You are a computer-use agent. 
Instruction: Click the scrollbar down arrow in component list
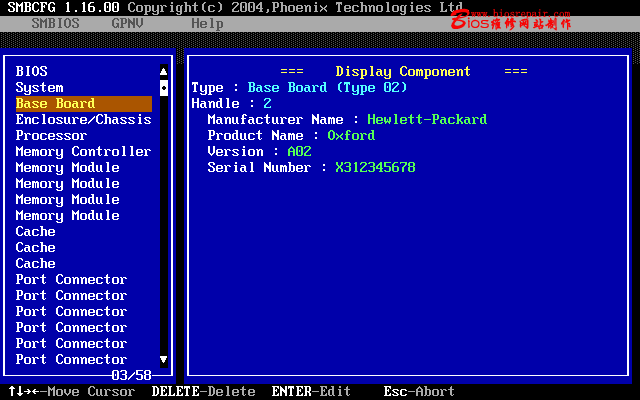[x=164, y=360]
